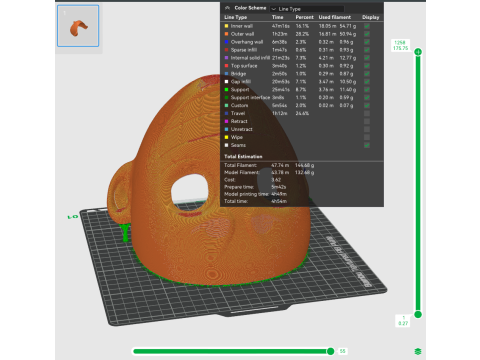Hide Internal solid infill lines via checkbox
Image resolution: width=480 pixels, height=360 pixels.
click(367, 58)
